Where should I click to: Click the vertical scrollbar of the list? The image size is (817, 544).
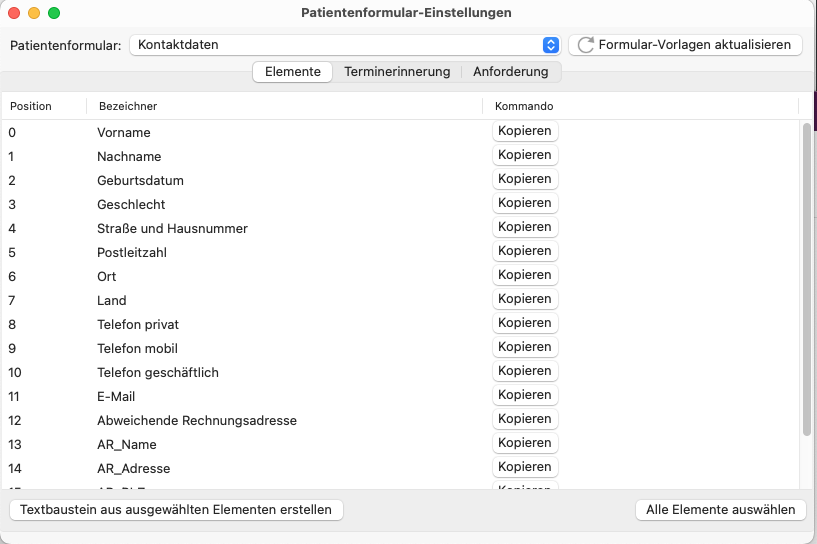(807, 280)
